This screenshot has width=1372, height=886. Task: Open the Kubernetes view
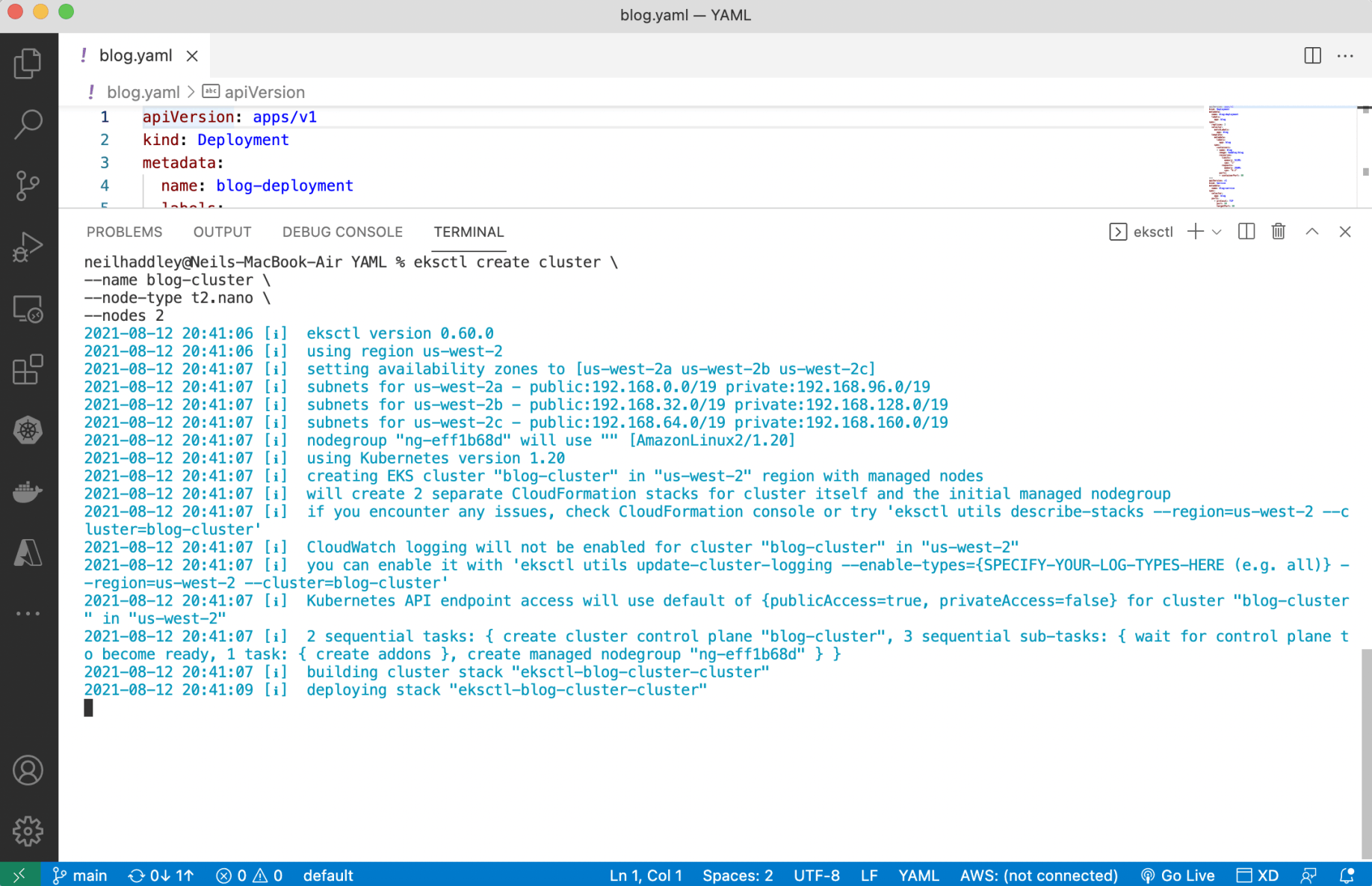coord(28,431)
